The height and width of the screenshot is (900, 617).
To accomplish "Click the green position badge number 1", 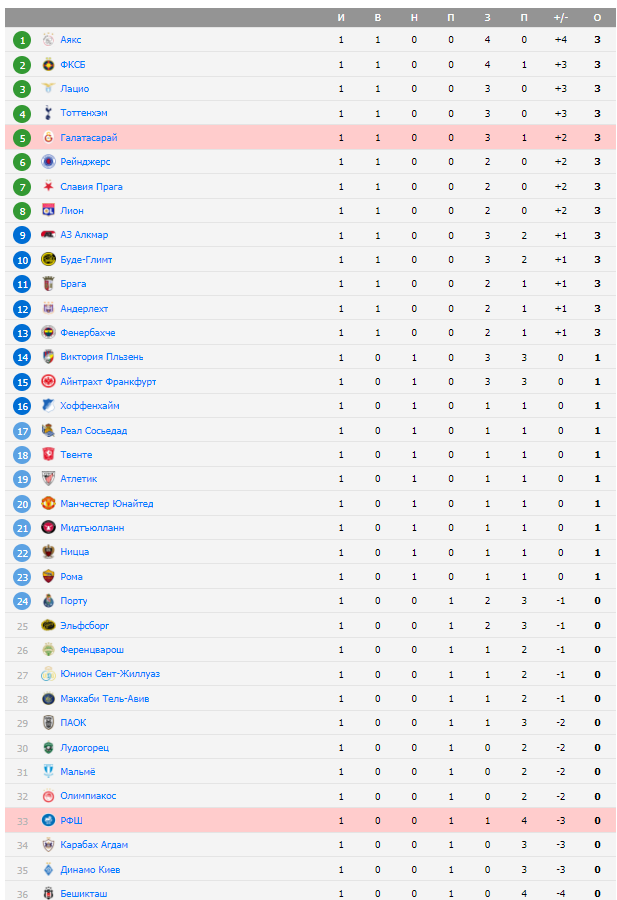I will (x=22, y=40).
